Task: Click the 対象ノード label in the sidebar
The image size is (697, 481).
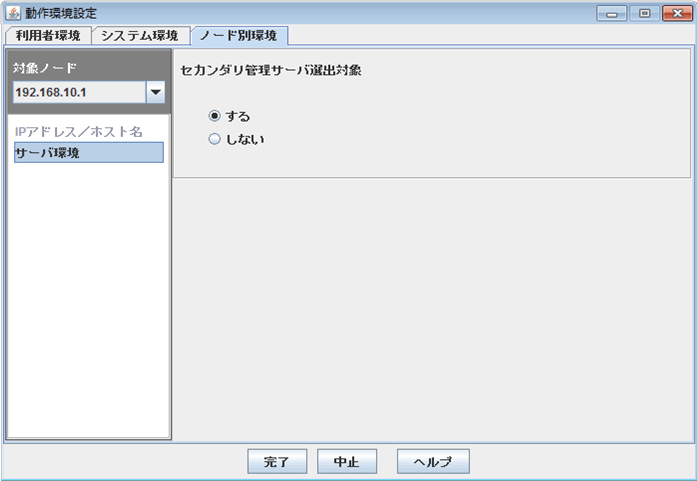Action: coord(45,68)
